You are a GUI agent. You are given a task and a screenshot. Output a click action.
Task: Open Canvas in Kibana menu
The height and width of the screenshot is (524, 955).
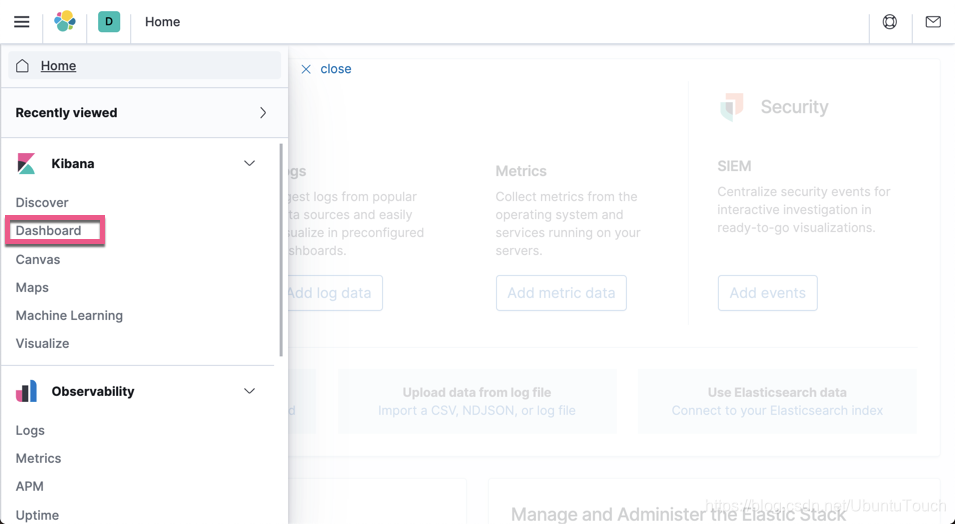(x=38, y=260)
